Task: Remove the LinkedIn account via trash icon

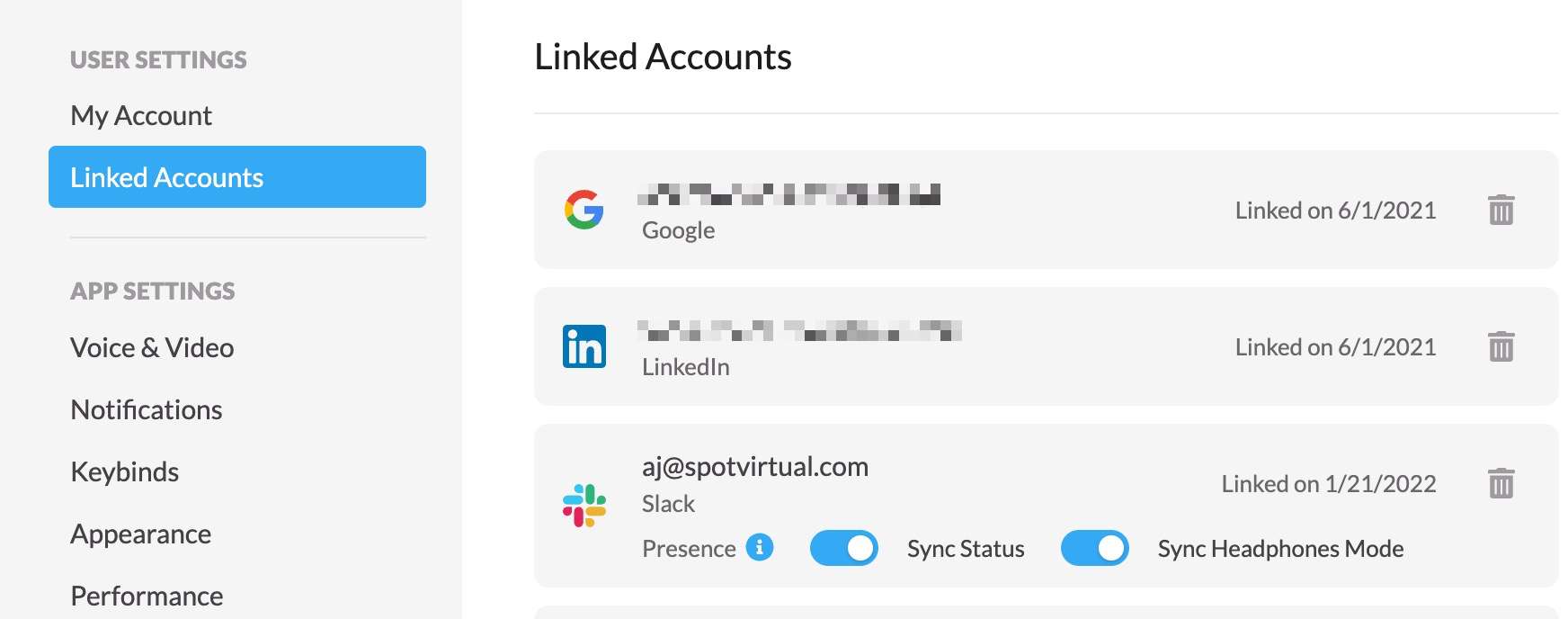Action: (1501, 346)
